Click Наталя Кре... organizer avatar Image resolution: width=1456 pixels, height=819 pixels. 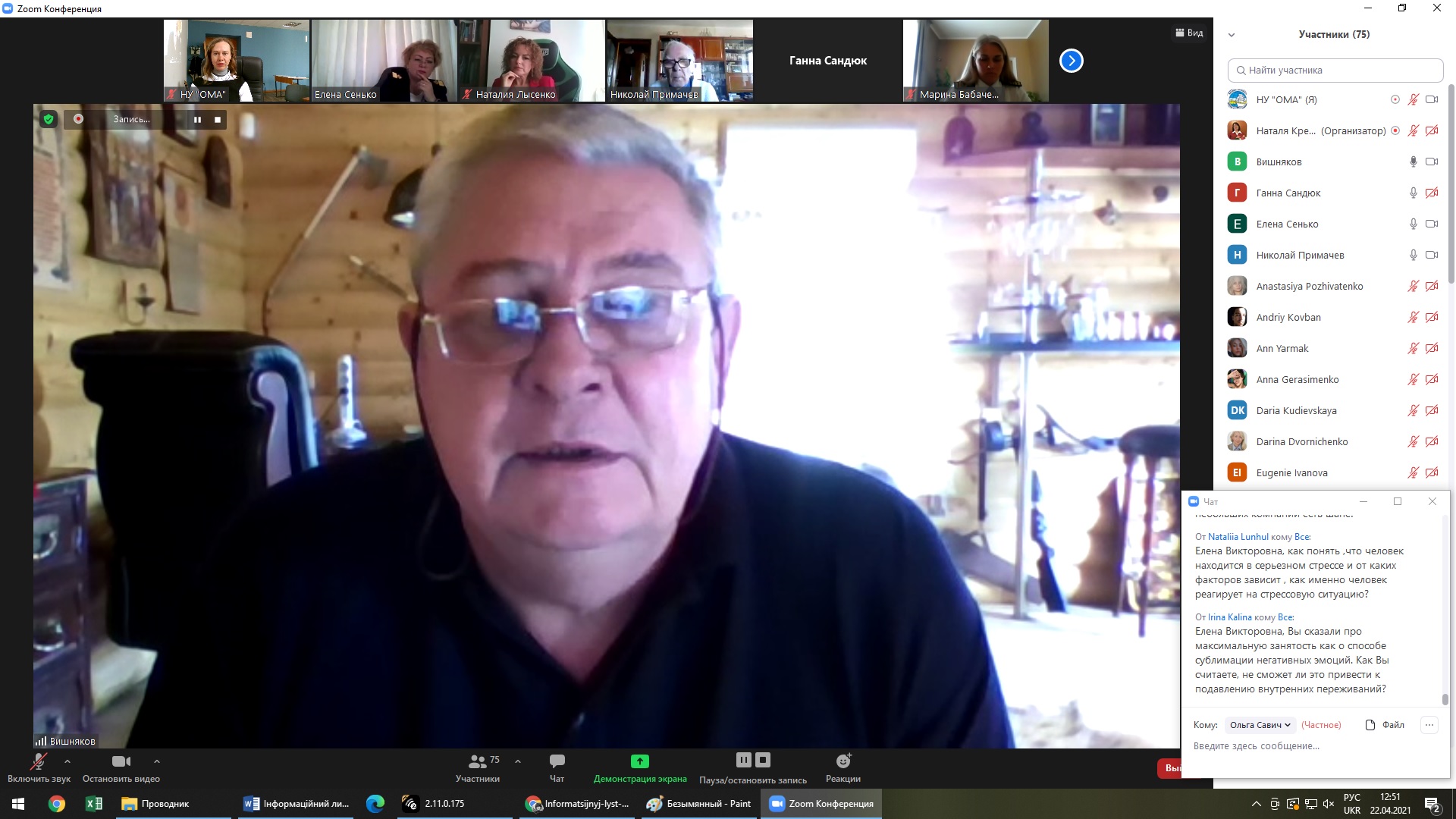(x=1237, y=130)
